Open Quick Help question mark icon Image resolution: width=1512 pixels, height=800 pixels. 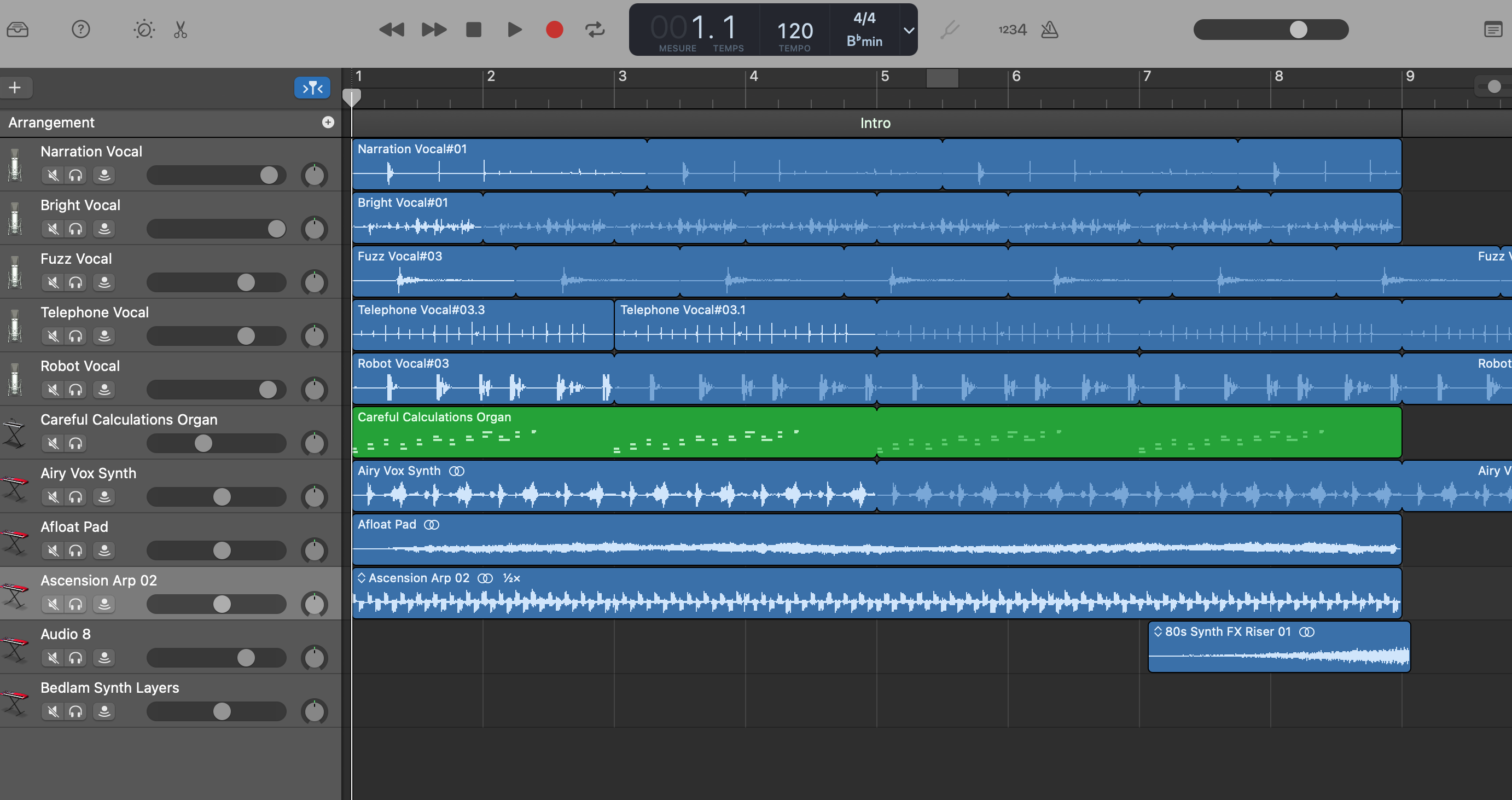click(x=80, y=30)
